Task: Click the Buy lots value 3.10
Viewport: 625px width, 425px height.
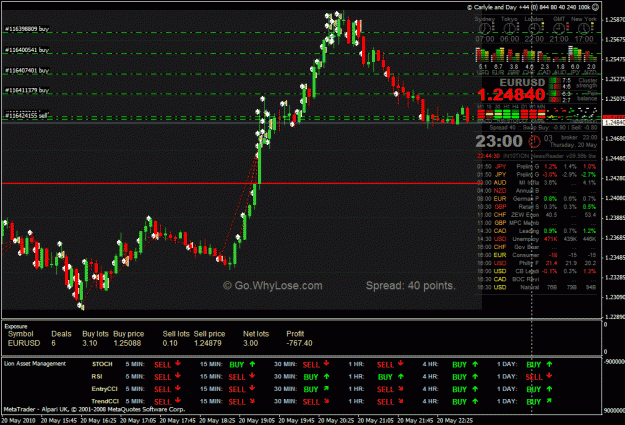Action: 90,343
